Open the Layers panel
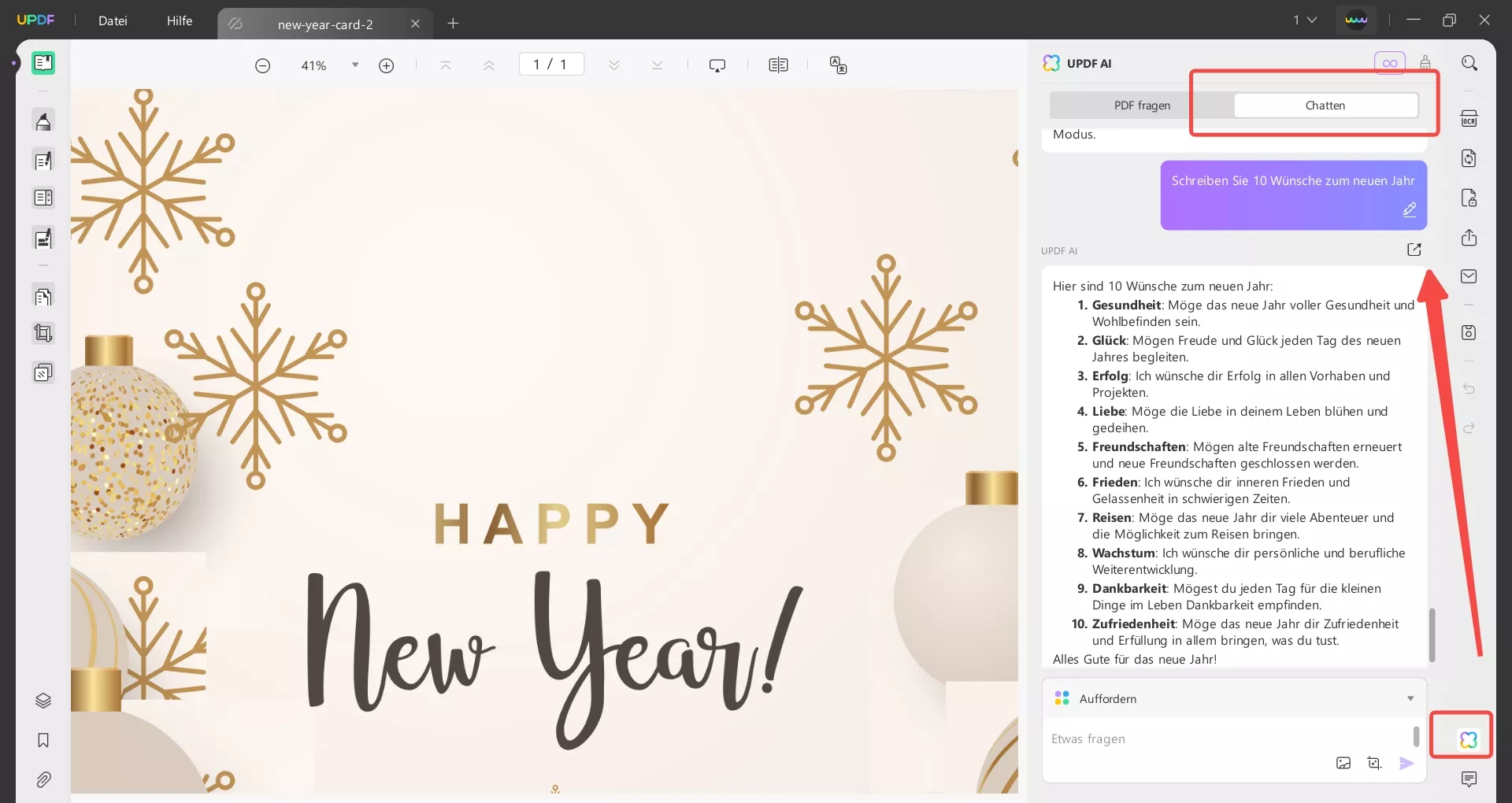The image size is (1512, 803). (43, 701)
